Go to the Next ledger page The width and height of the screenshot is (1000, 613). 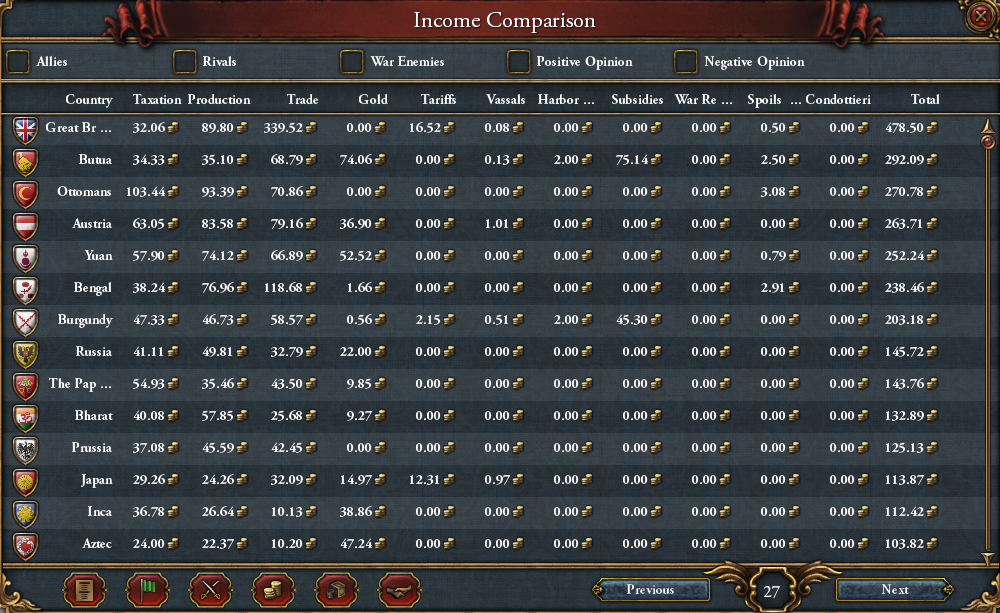tap(895, 589)
